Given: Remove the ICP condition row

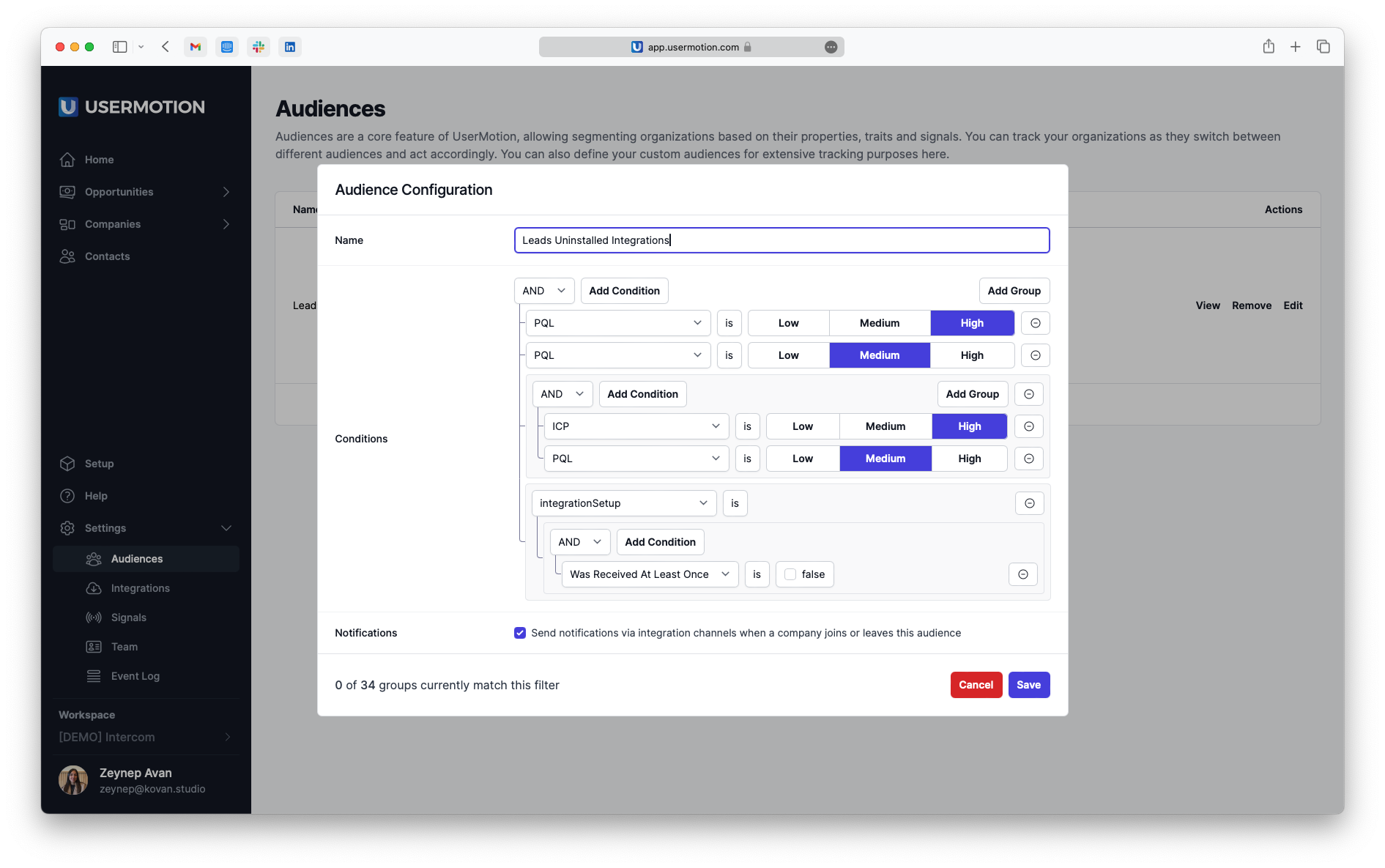Looking at the screenshot, I should coord(1028,426).
